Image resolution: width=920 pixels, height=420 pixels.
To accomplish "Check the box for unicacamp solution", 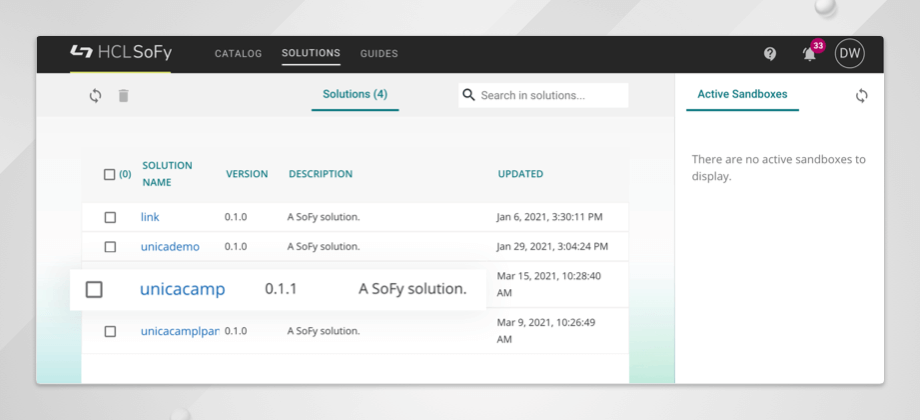I will tap(94, 289).
